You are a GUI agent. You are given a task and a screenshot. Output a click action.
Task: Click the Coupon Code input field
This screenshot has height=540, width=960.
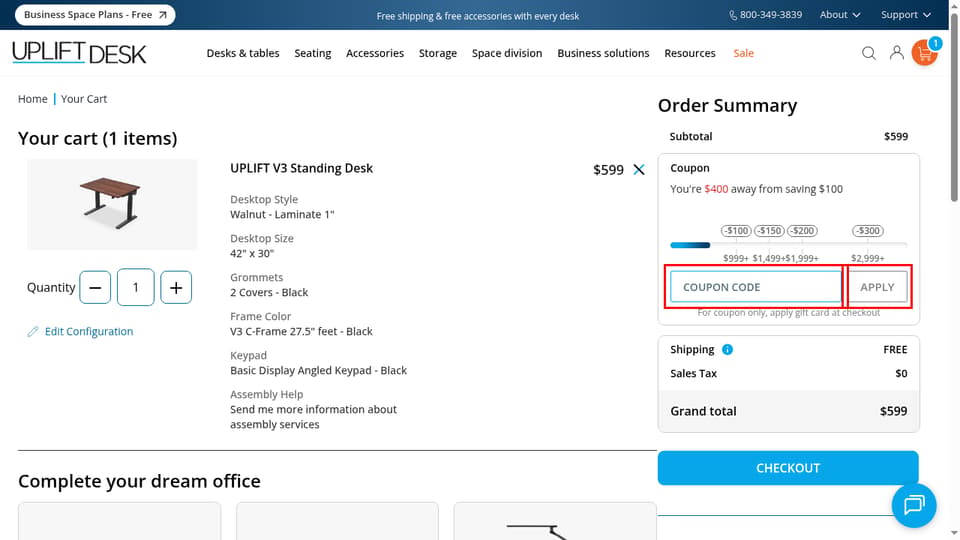click(756, 287)
